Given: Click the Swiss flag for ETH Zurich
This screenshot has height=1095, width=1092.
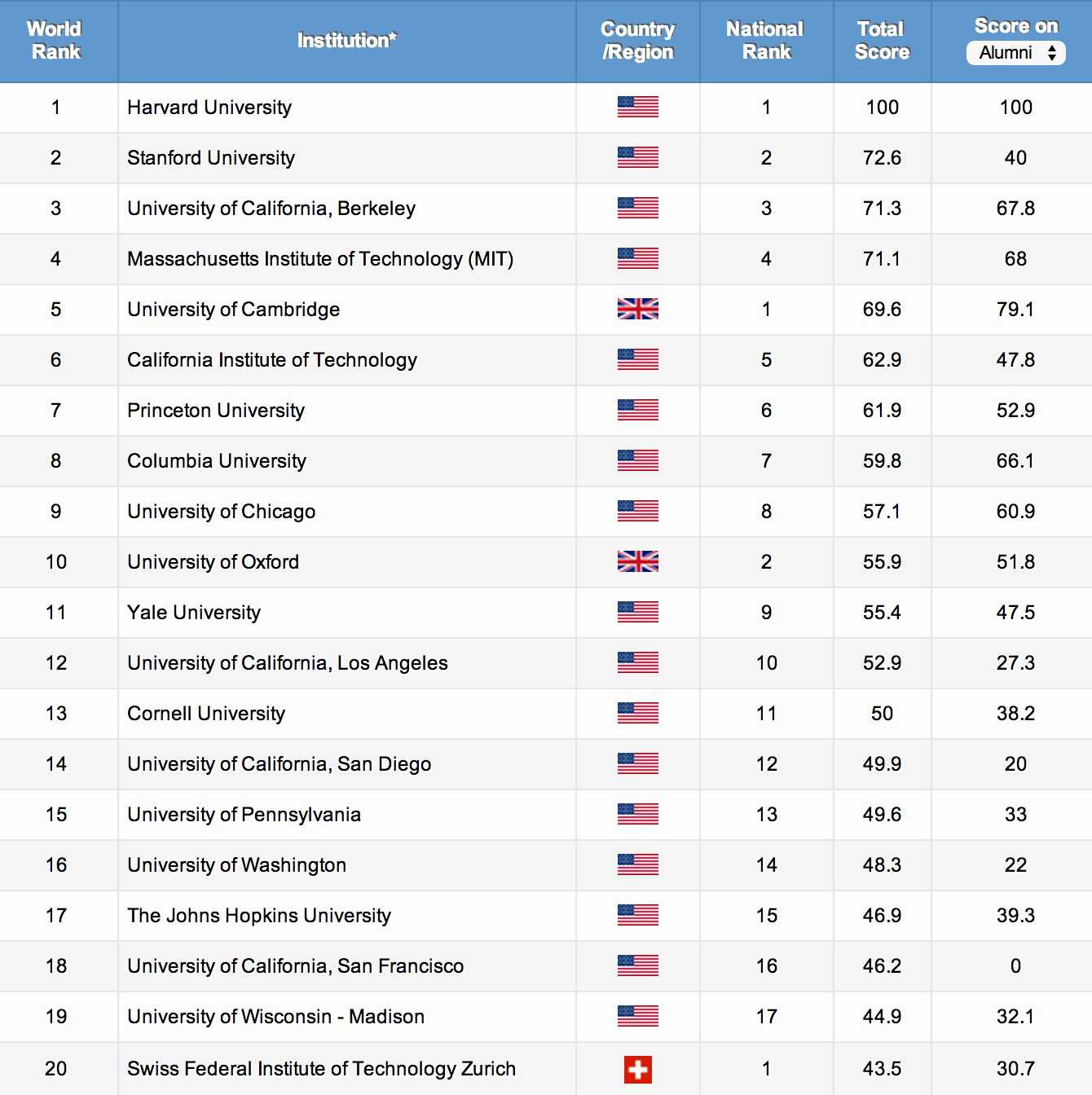Looking at the screenshot, I should 638,1070.
